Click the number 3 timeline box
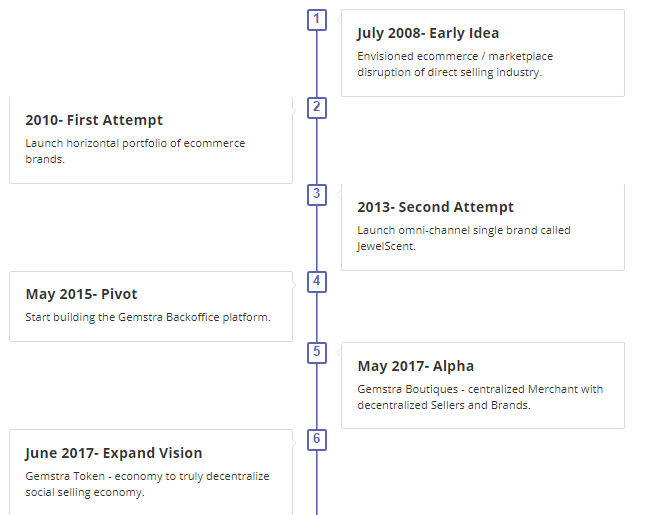The height and width of the screenshot is (515, 646). [317, 195]
